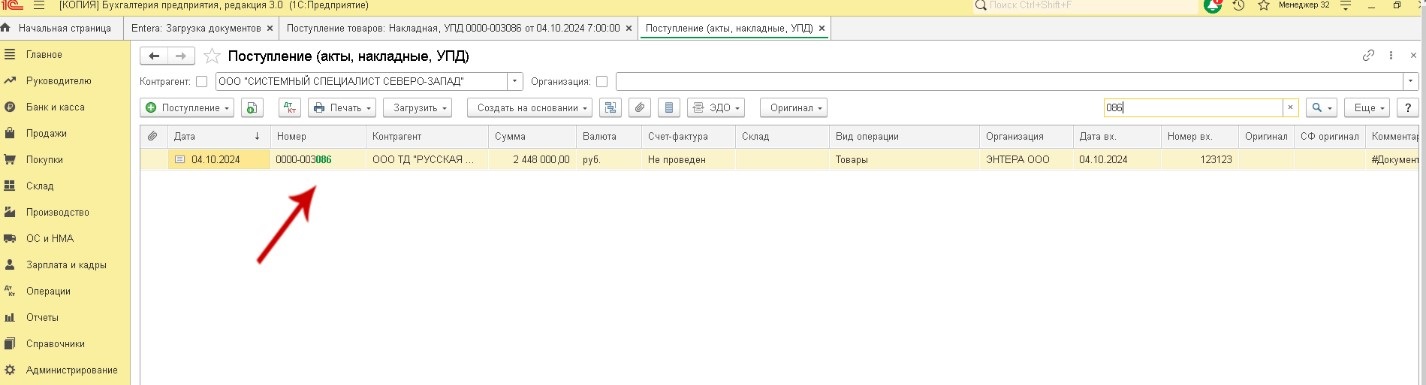Close the Поступление товаров: Накладная tab
The height and width of the screenshot is (385, 1426).
629,28
